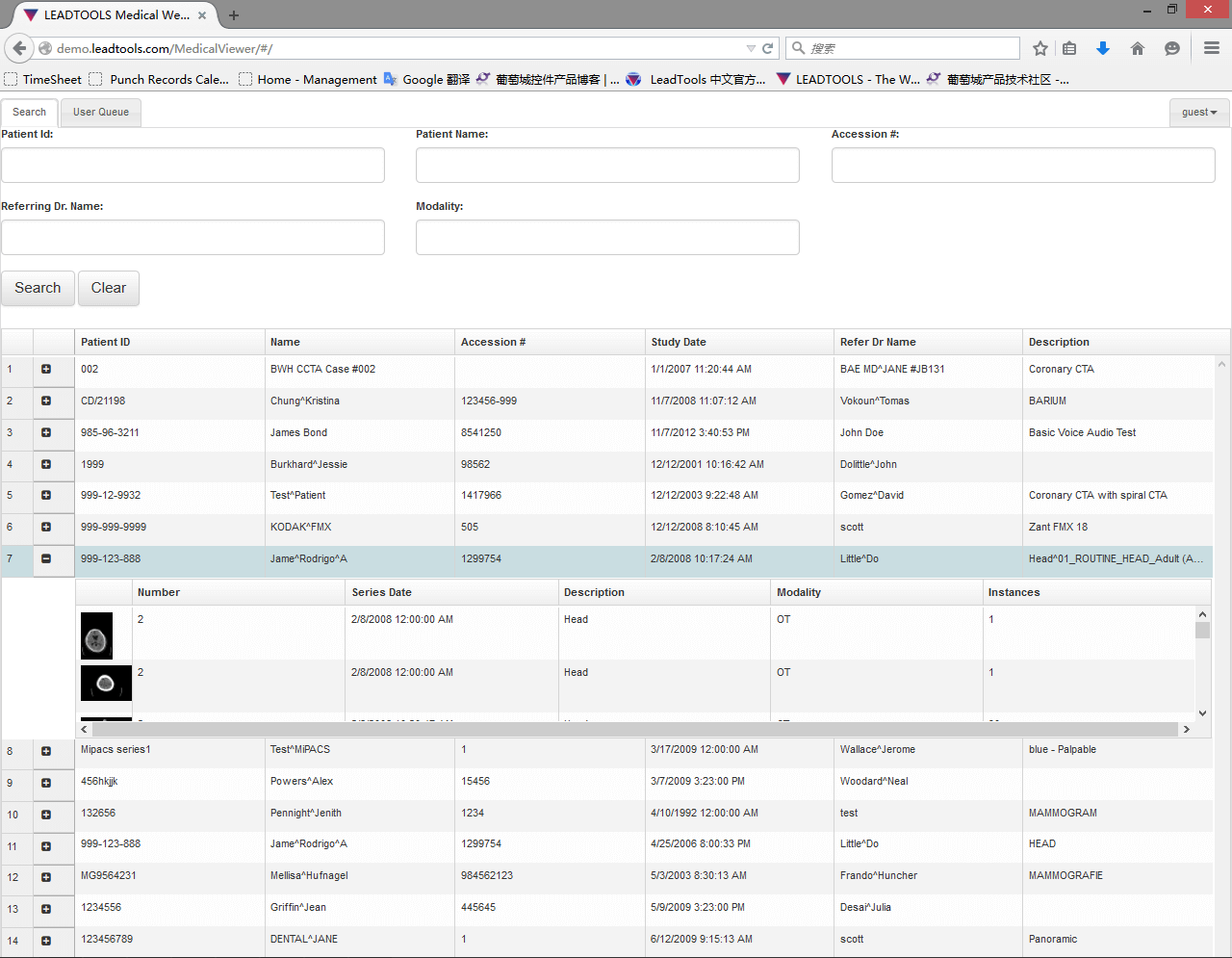Open the guest user dropdown
The image size is (1232, 958).
[x=1199, y=113]
